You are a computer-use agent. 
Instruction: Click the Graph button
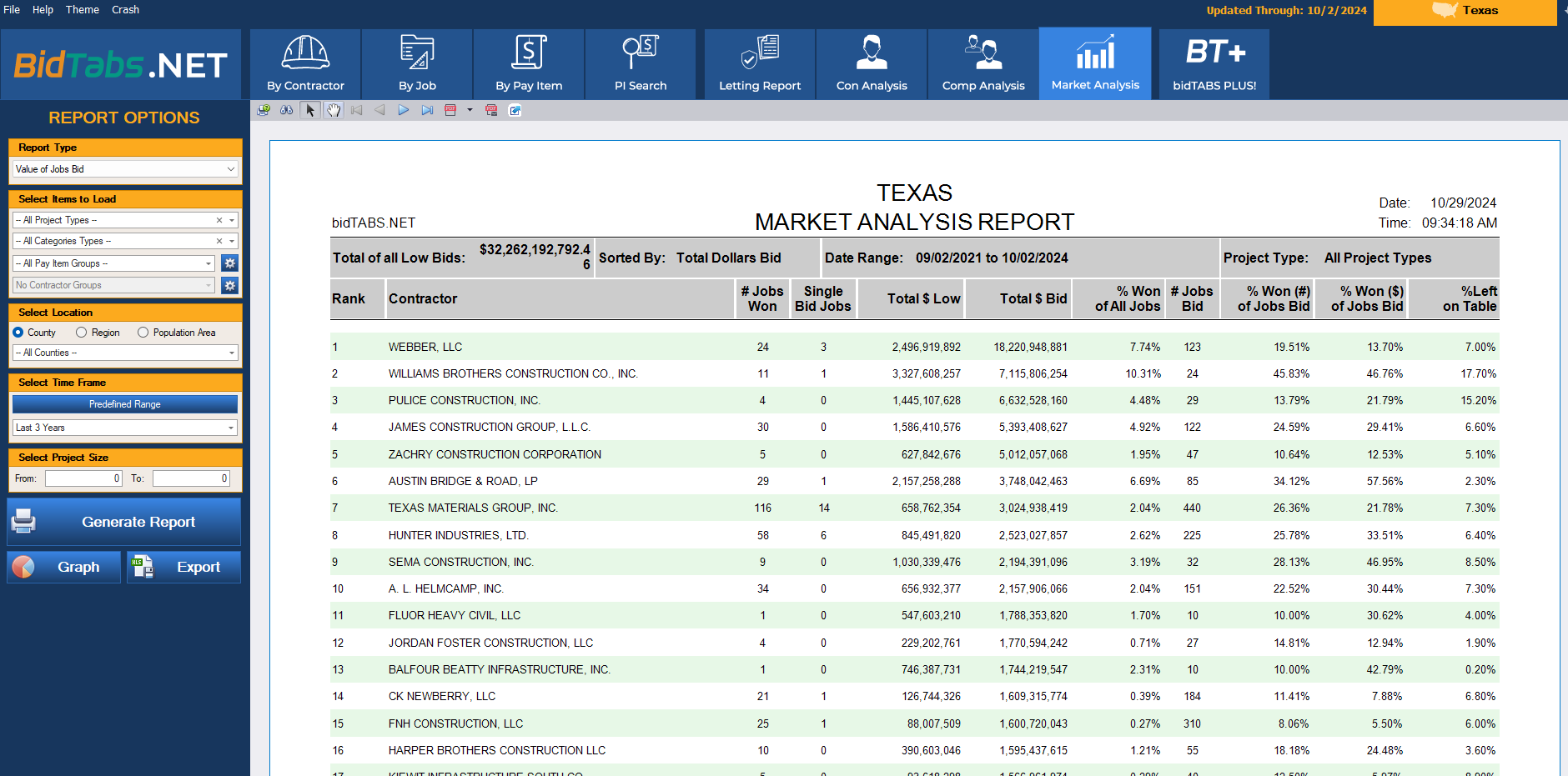(x=63, y=567)
